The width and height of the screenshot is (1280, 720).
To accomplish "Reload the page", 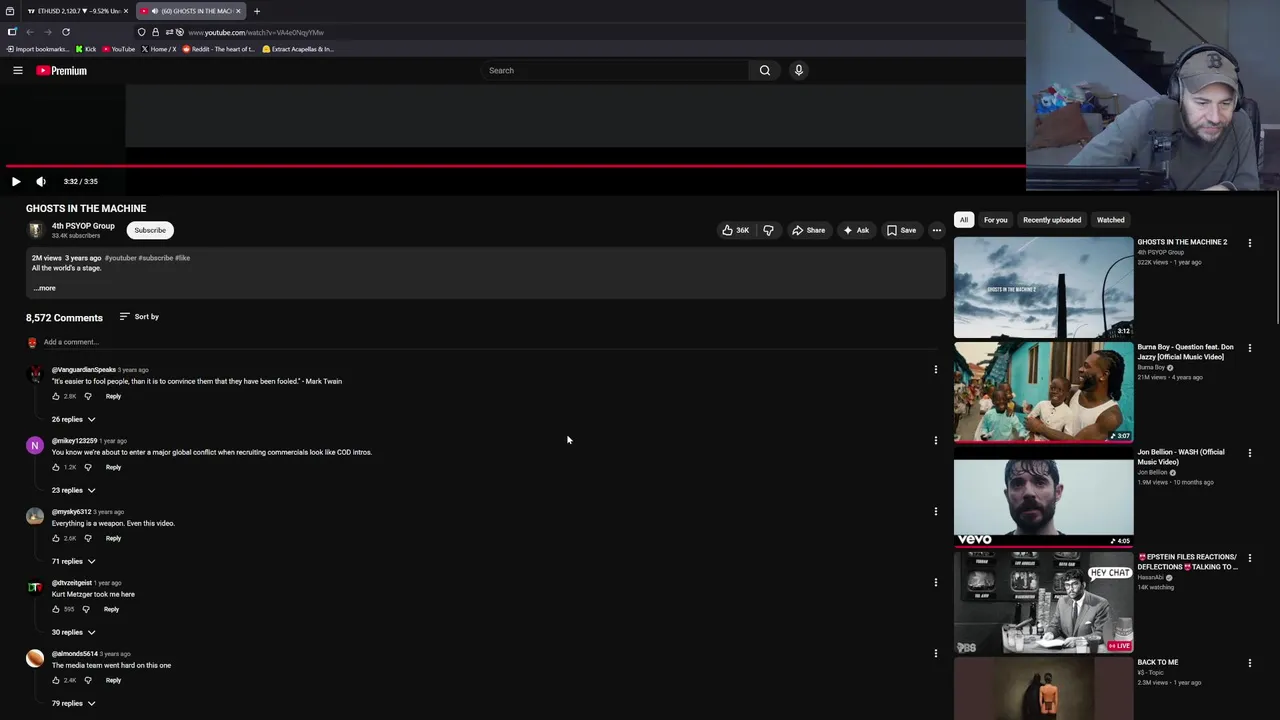I will point(66,32).
